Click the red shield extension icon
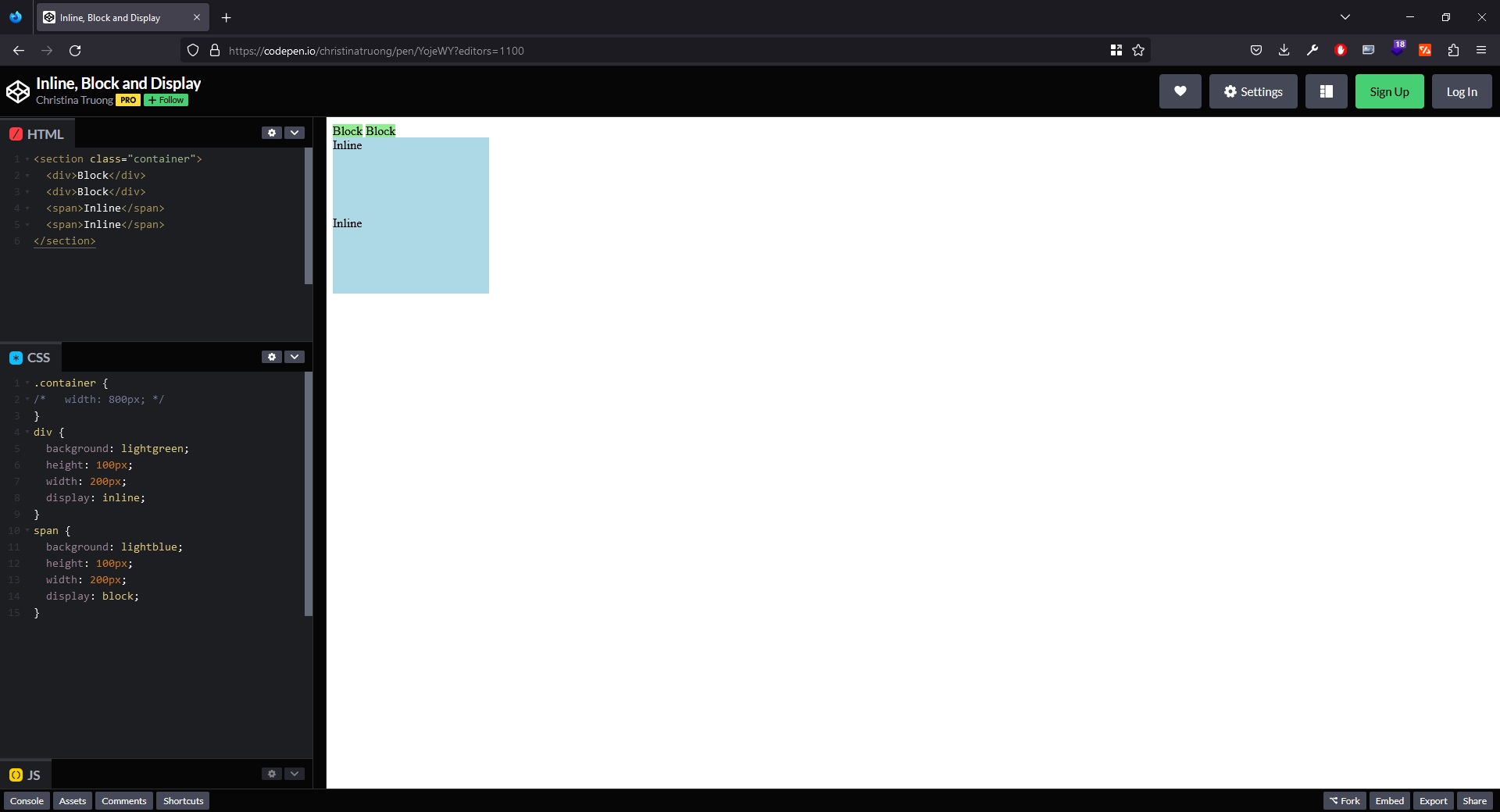 tap(1341, 51)
